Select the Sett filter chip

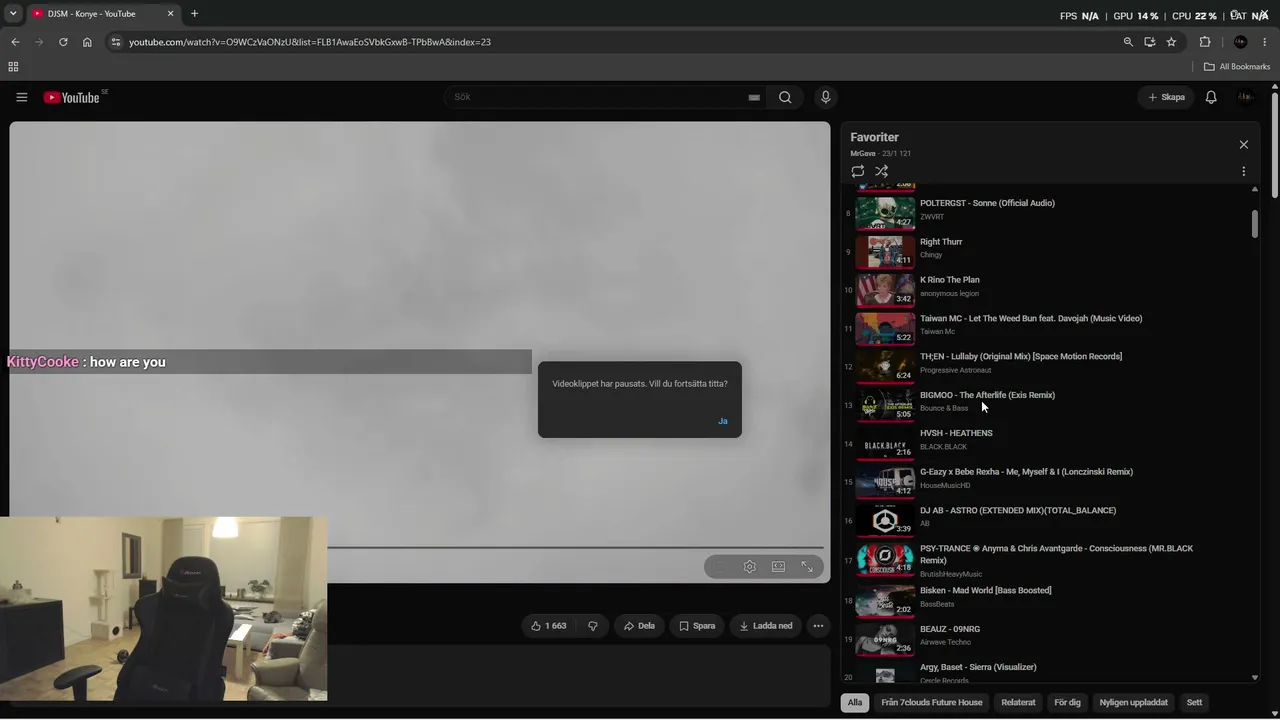pyautogui.click(x=1194, y=703)
